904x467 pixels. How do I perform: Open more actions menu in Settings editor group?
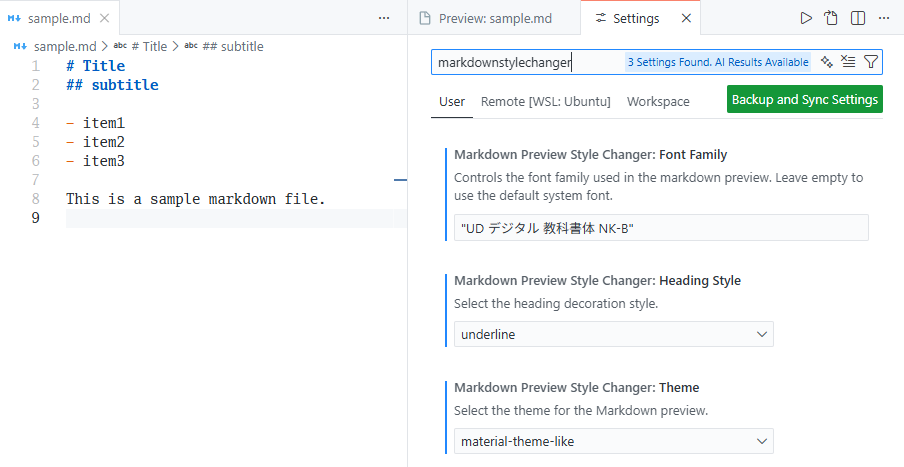(884, 18)
